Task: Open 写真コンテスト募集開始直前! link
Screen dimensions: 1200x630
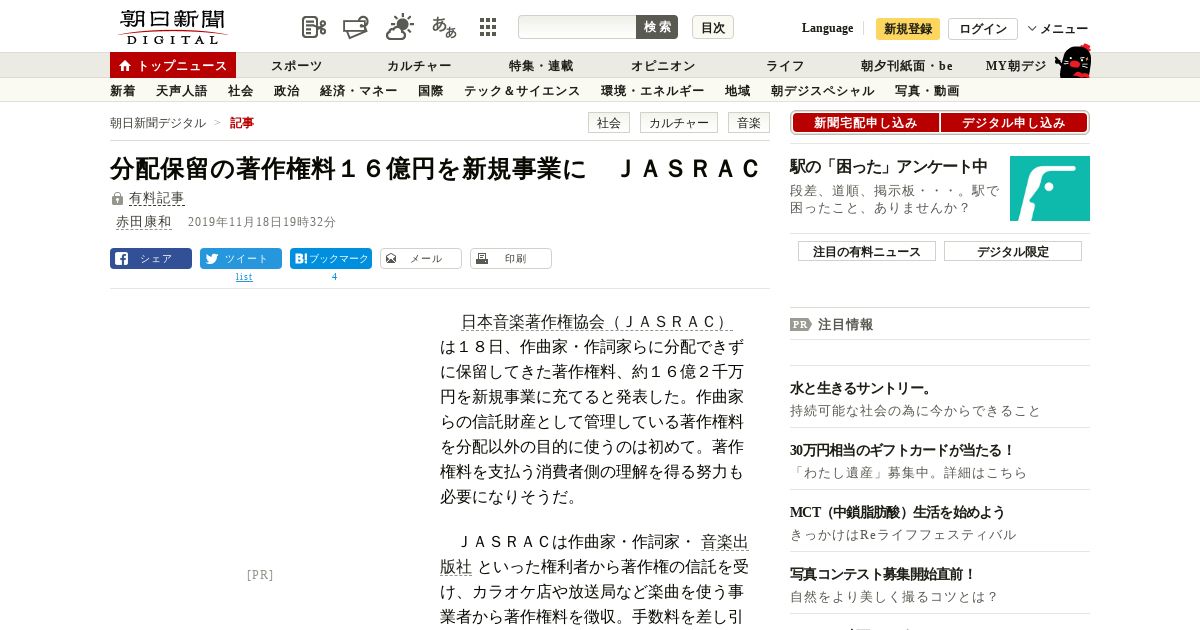Action: point(883,574)
